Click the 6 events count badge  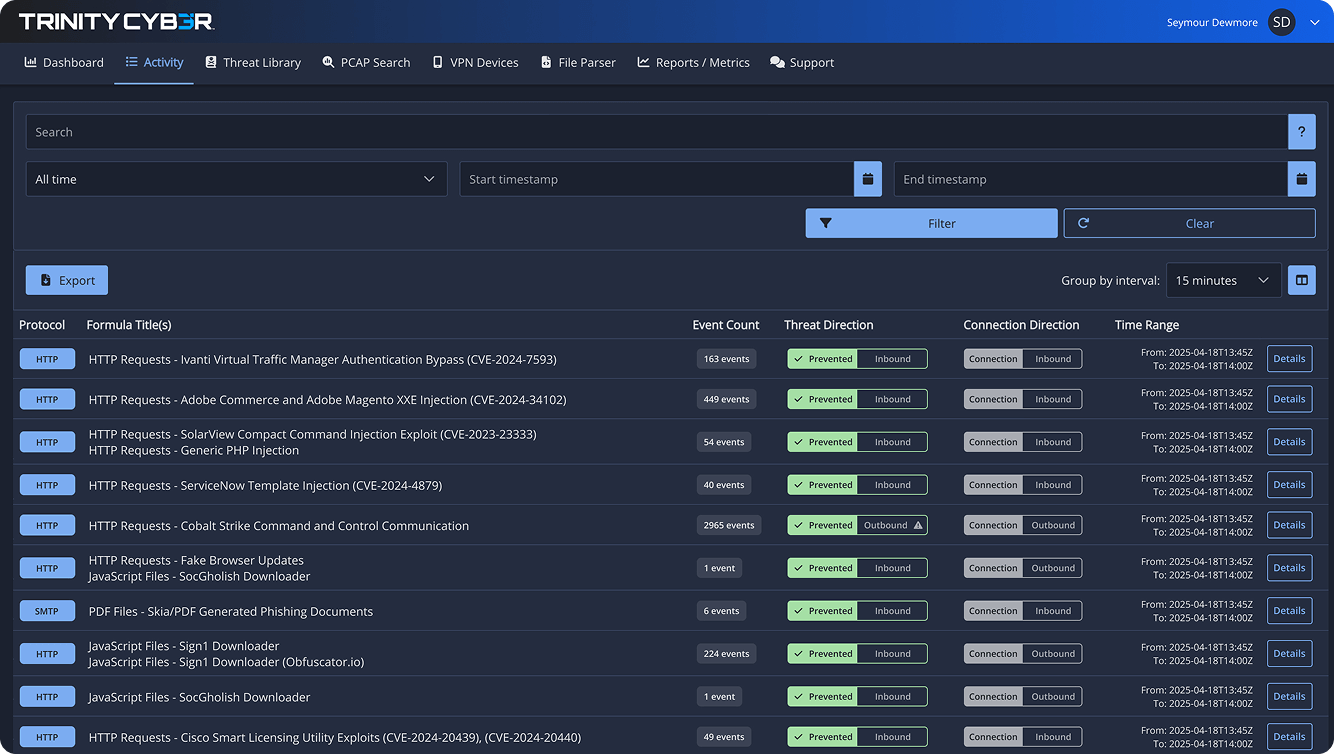[721, 611]
